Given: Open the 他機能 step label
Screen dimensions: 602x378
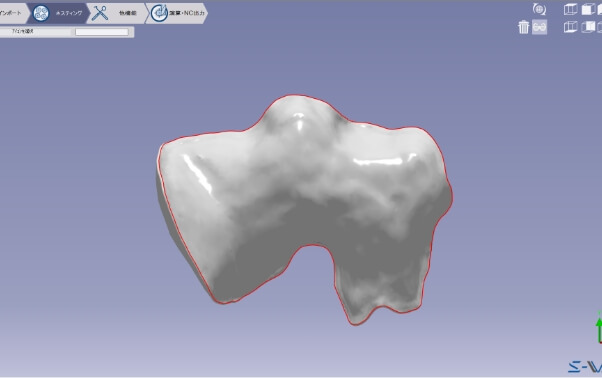Looking at the screenshot, I should [x=127, y=13].
